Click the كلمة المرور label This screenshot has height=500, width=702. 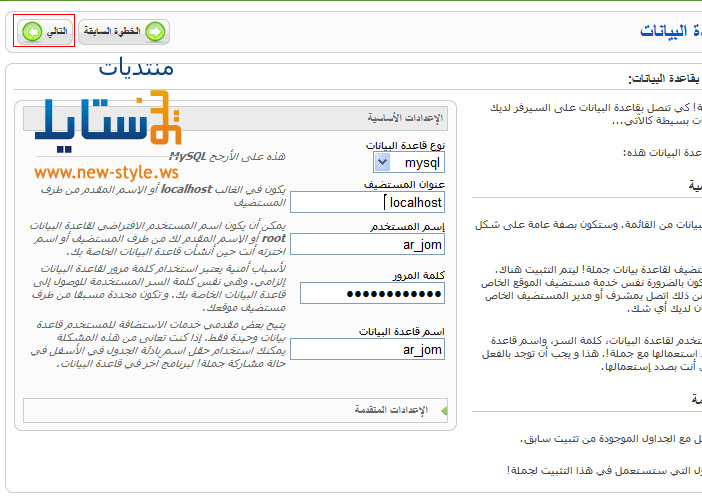[419, 275]
